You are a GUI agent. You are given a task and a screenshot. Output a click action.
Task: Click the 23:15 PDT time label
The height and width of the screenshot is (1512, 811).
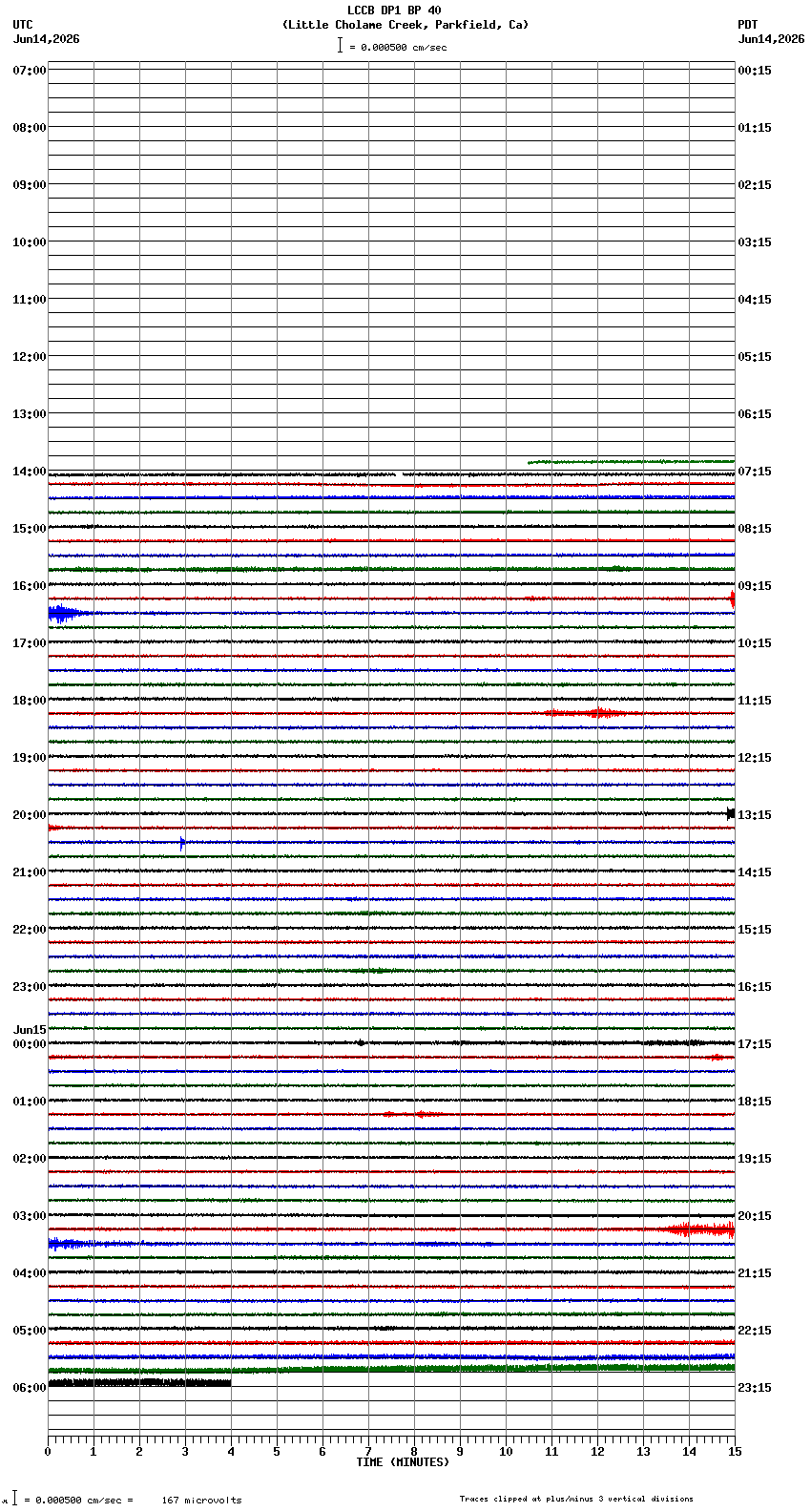(x=754, y=1388)
